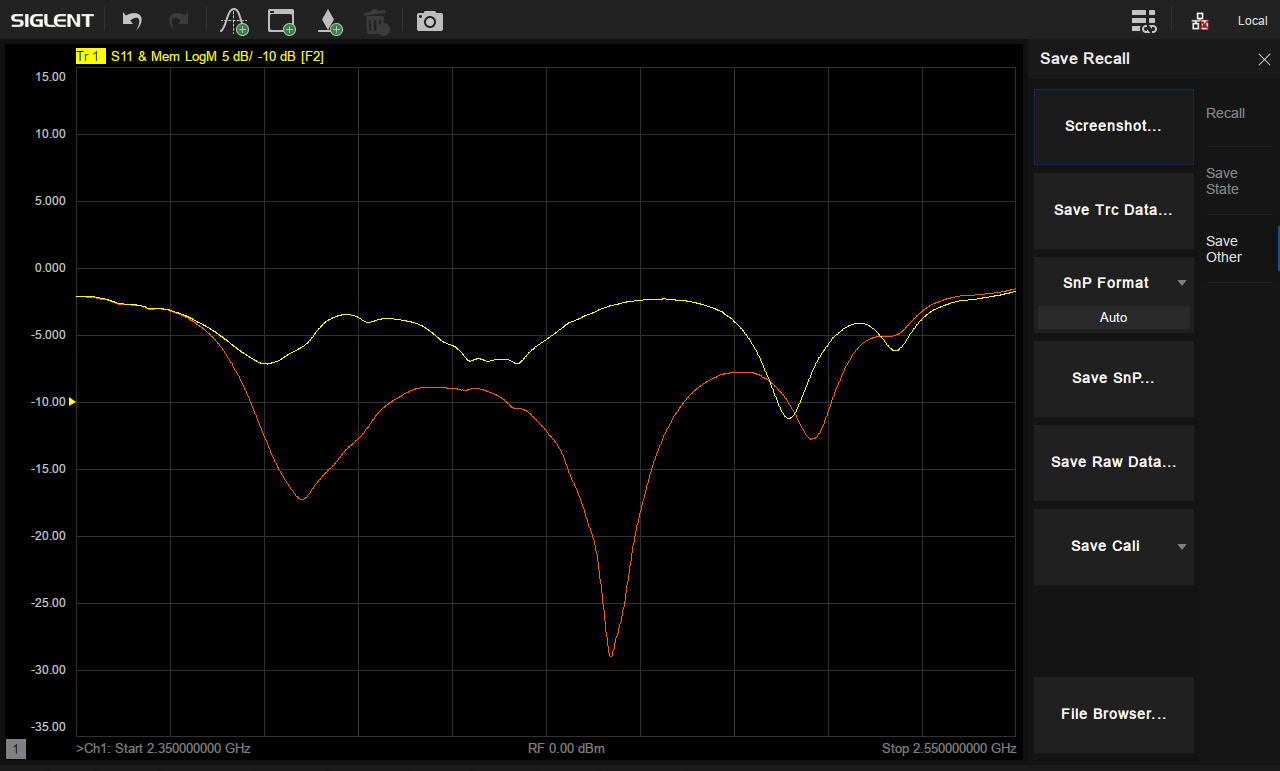
Task: Click the SIGLENT logo
Action: tap(52, 21)
